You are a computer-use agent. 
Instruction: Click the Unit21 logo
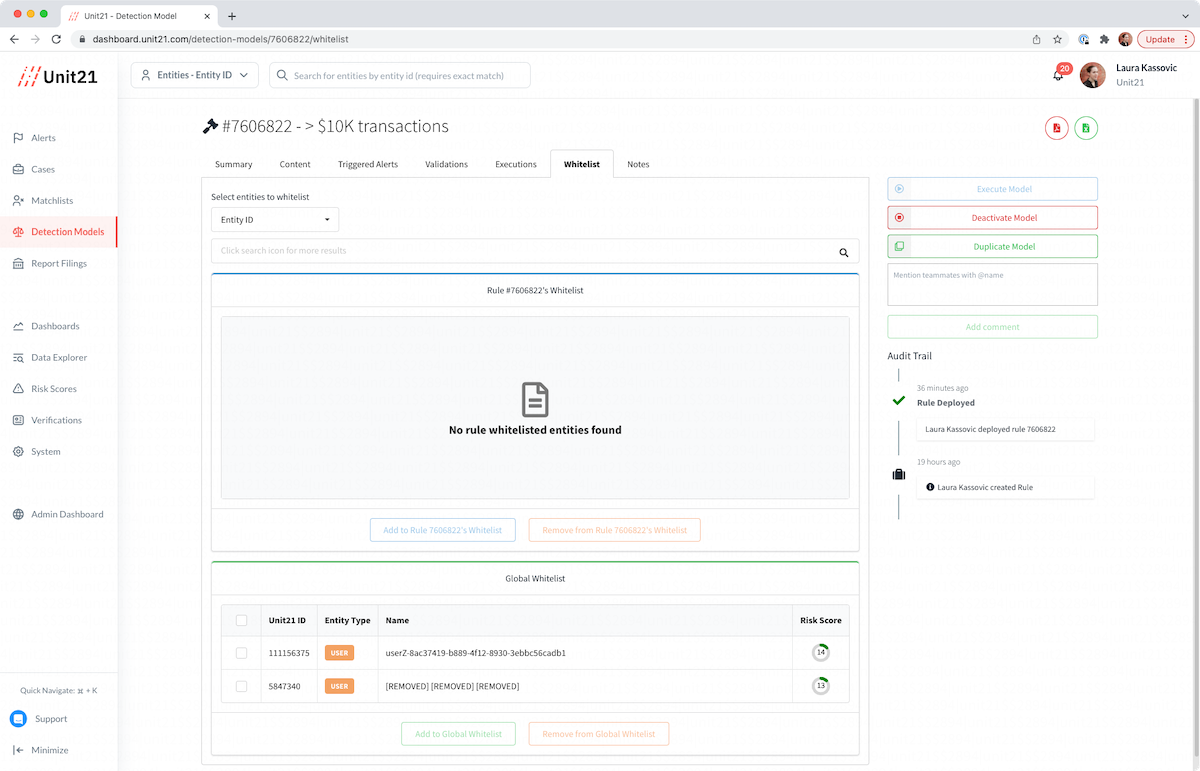58,76
